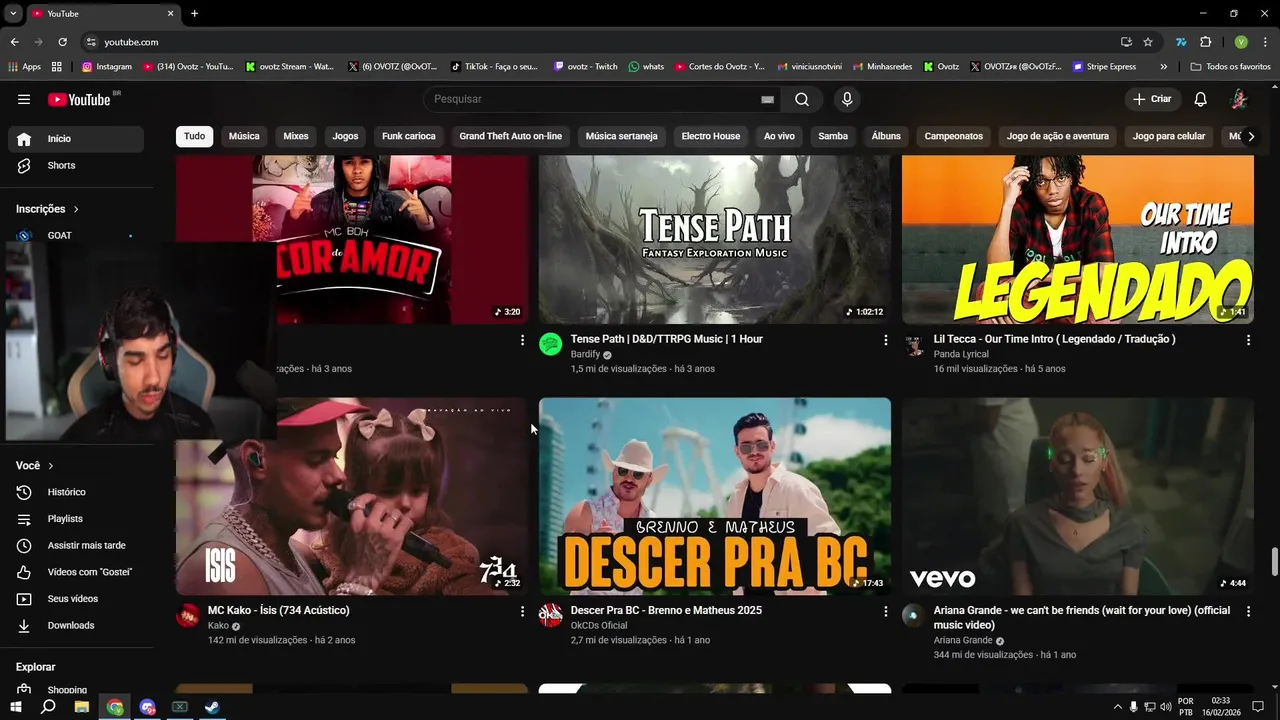Select the Mixes filter chip
1280x720 pixels.
[296, 136]
